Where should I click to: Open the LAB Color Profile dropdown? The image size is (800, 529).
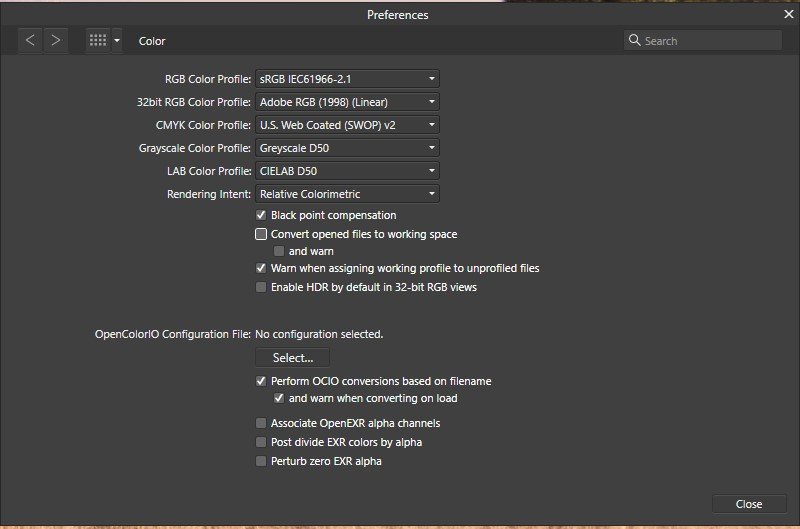click(x=347, y=171)
